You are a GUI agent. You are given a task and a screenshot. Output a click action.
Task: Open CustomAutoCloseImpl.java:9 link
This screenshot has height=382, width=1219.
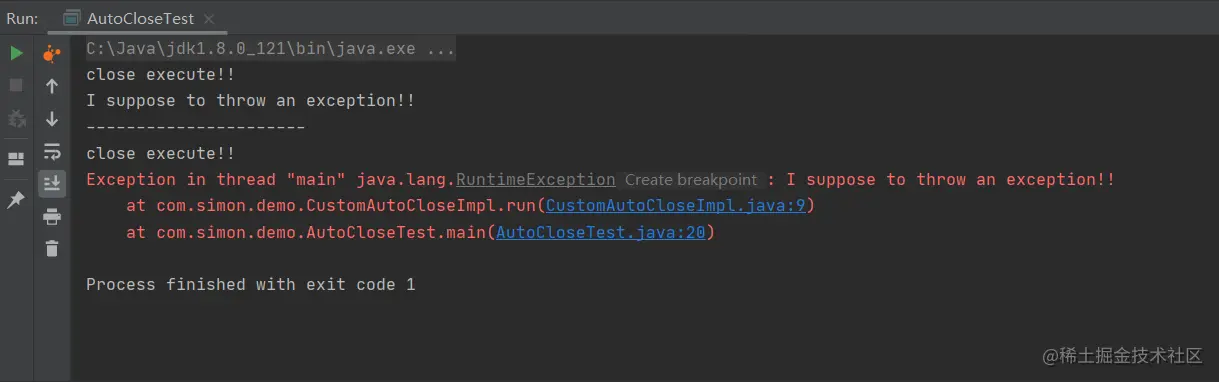[676, 206]
